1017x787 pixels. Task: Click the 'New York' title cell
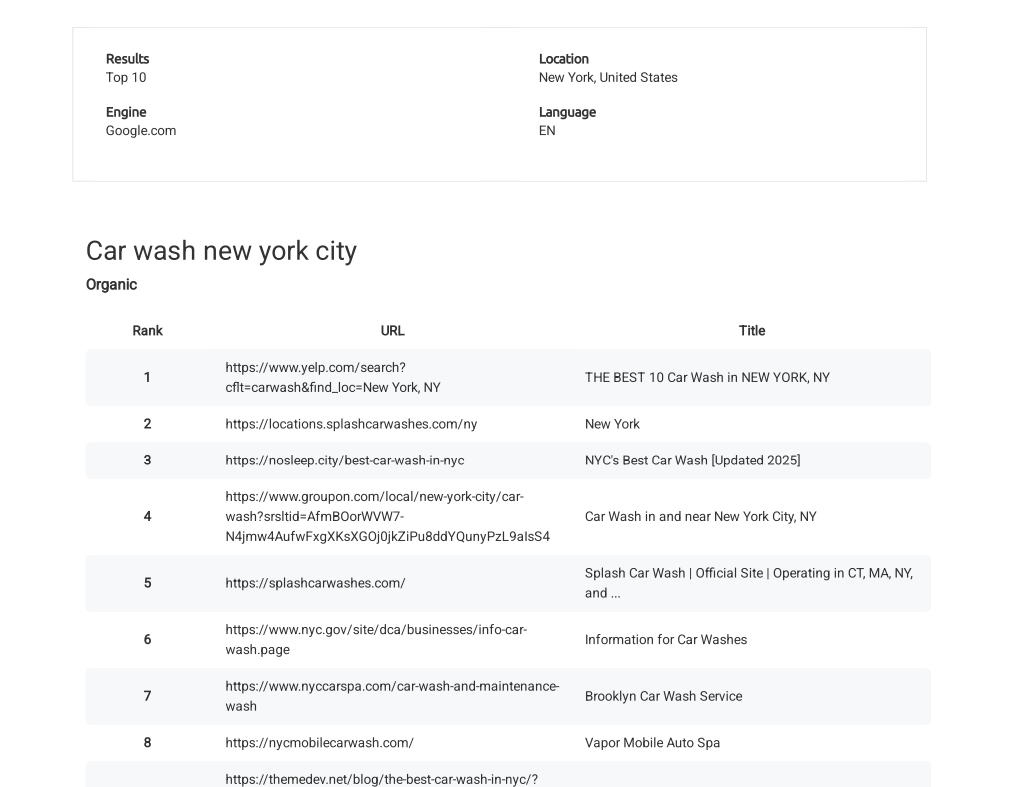tap(612, 424)
